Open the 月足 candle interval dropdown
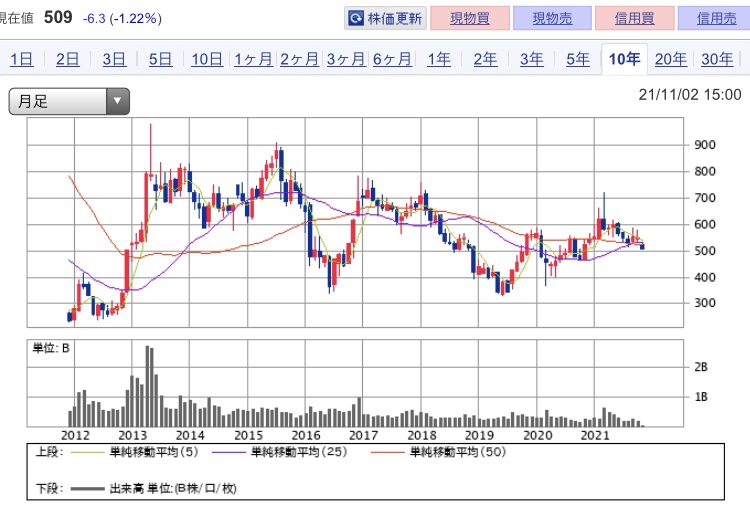 coord(69,101)
